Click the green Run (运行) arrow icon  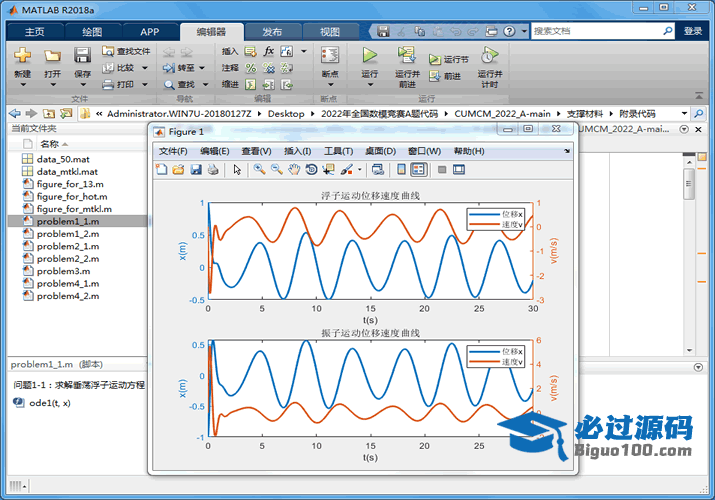tap(369, 55)
